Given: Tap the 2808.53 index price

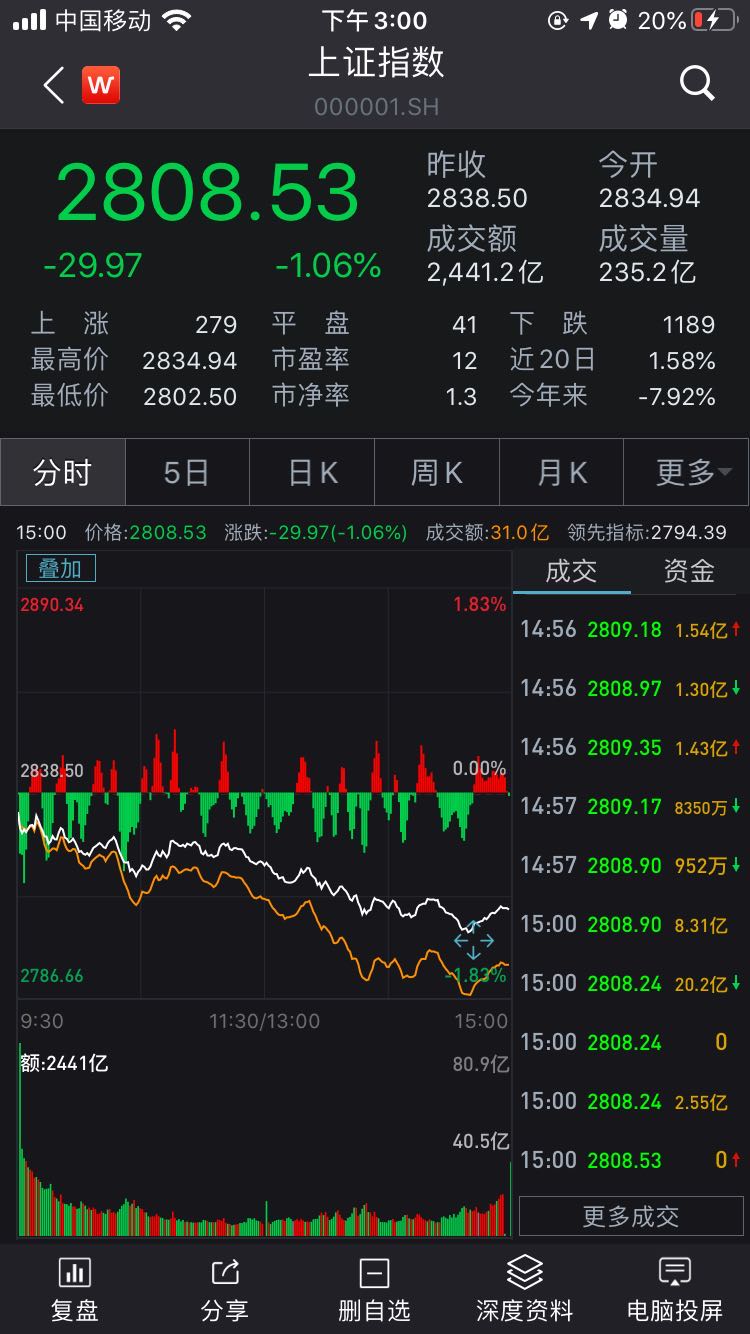Looking at the screenshot, I should (x=208, y=193).
